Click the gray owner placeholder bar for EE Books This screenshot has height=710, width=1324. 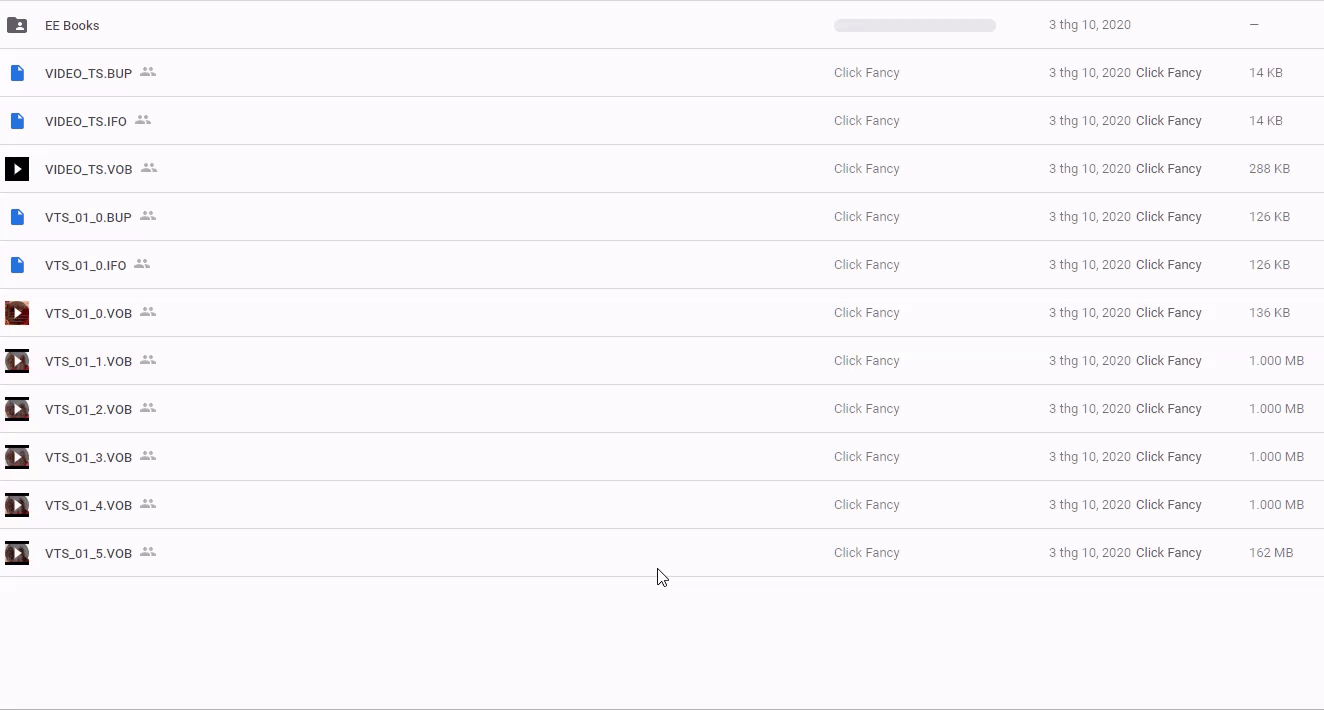pos(914,25)
